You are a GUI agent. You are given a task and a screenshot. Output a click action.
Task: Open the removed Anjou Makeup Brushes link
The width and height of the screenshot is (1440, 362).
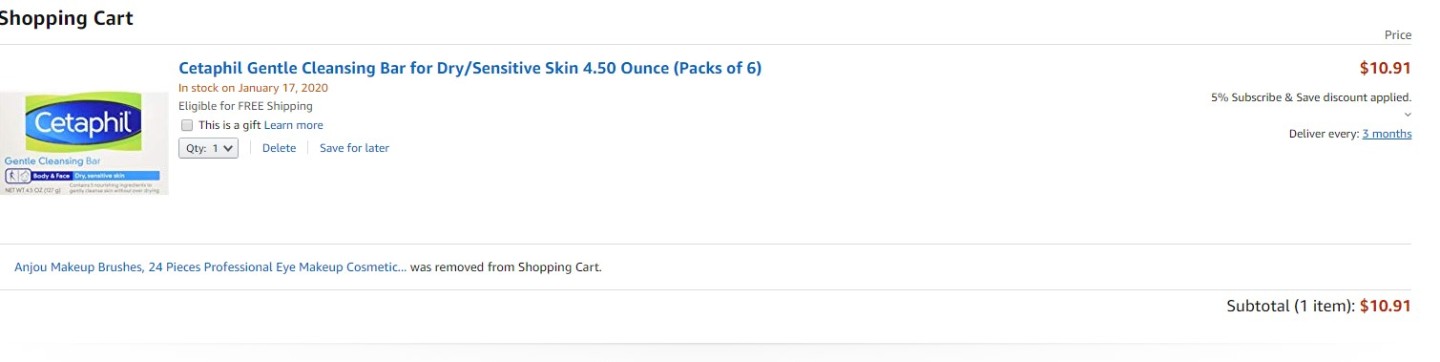pos(210,267)
